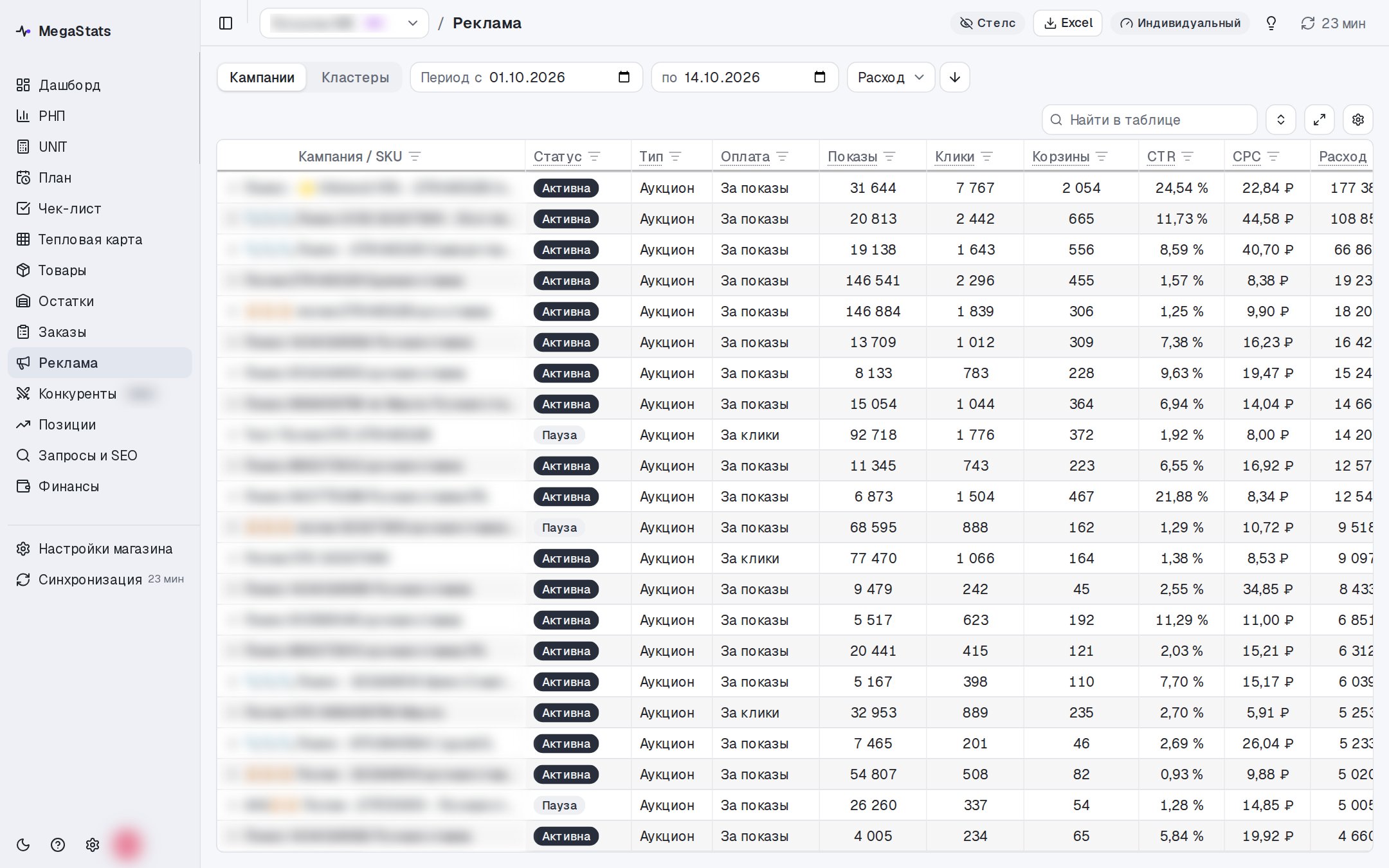Click MegaStats logo link
The height and width of the screenshot is (868, 1389).
pyautogui.click(x=63, y=31)
